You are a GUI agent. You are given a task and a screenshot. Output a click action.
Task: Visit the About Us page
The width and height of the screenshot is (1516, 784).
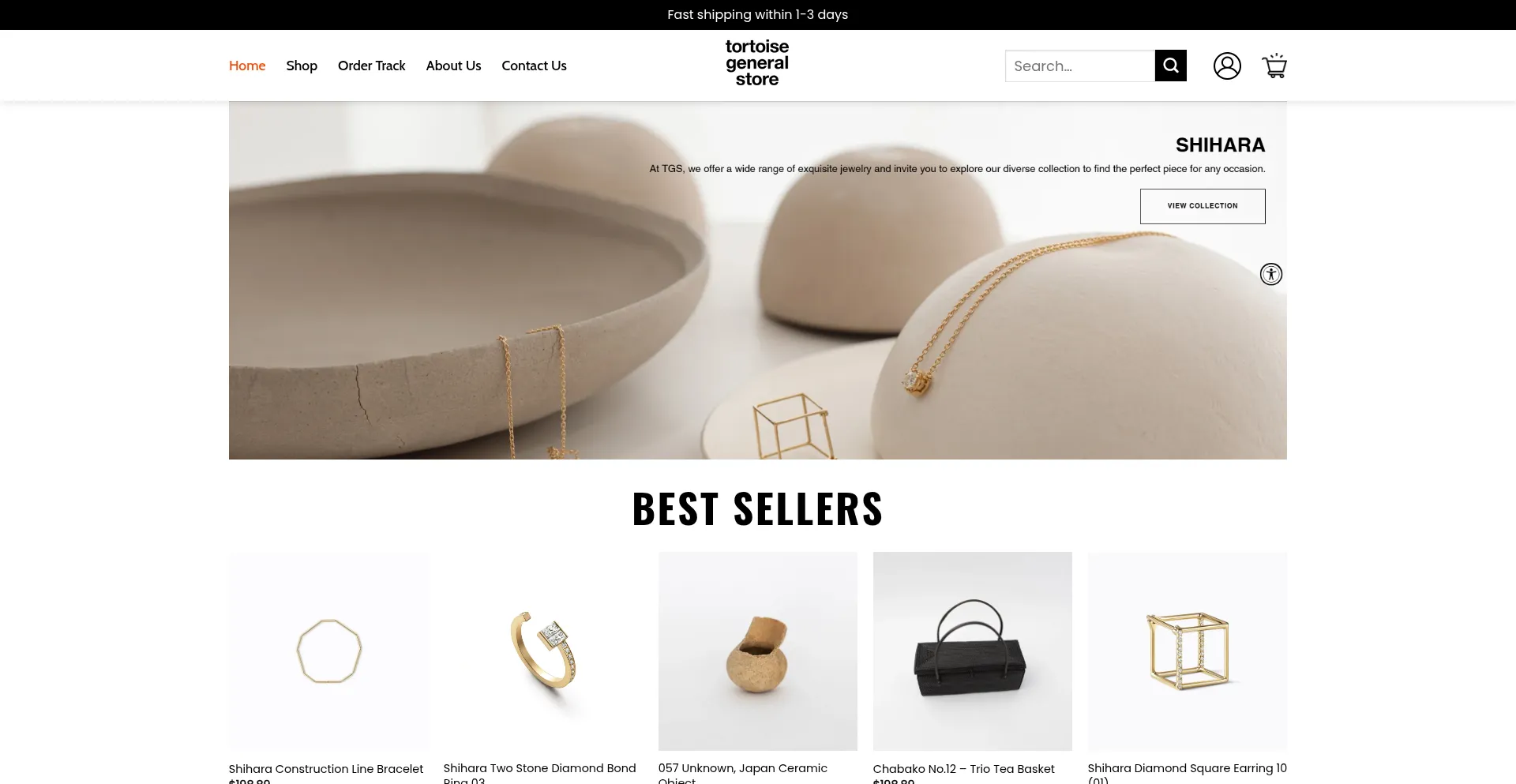pos(453,66)
